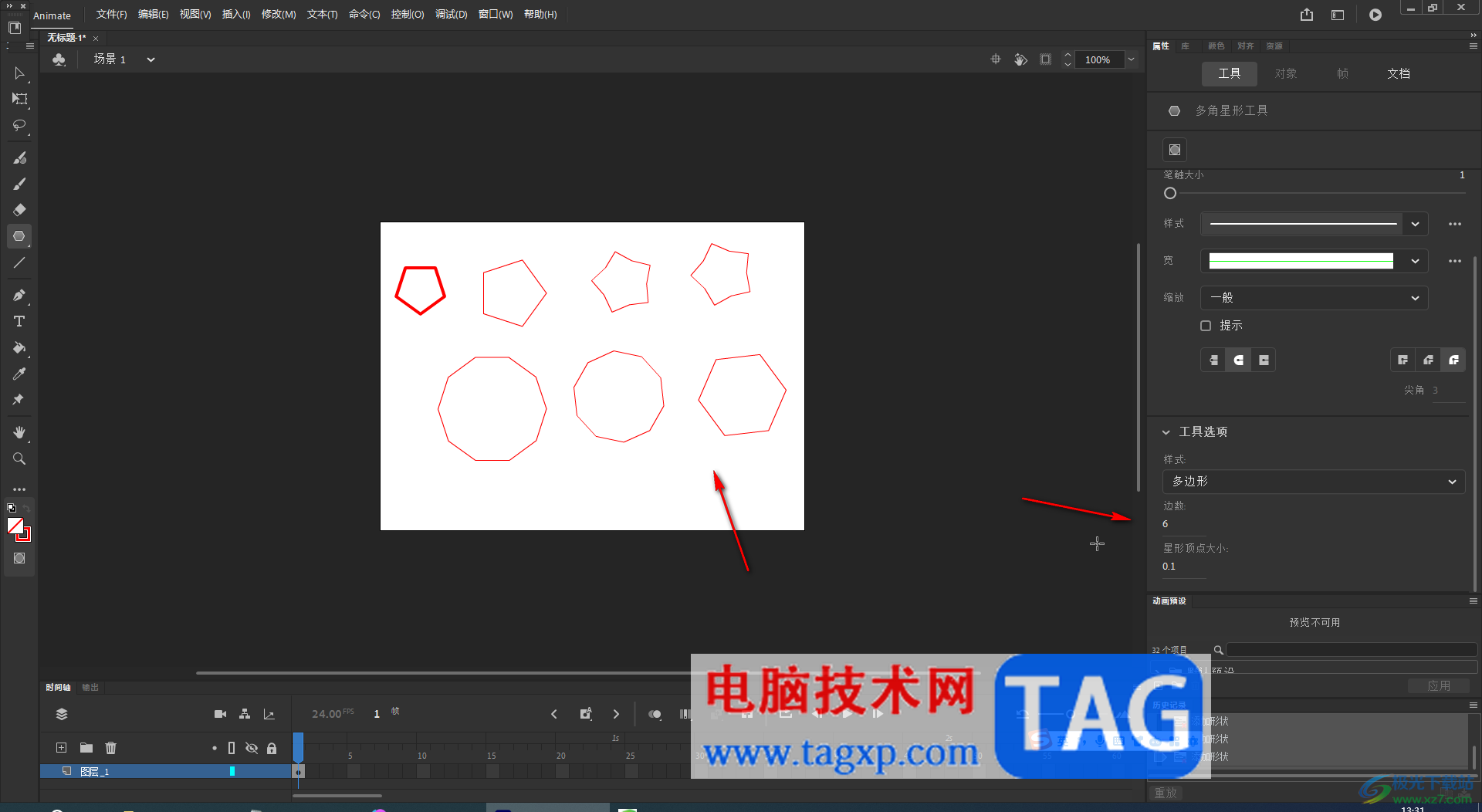Click the object drawing mode icon in toolbar
Image resolution: width=1482 pixels, height=812 pixels.
click(x=19, y=558)
